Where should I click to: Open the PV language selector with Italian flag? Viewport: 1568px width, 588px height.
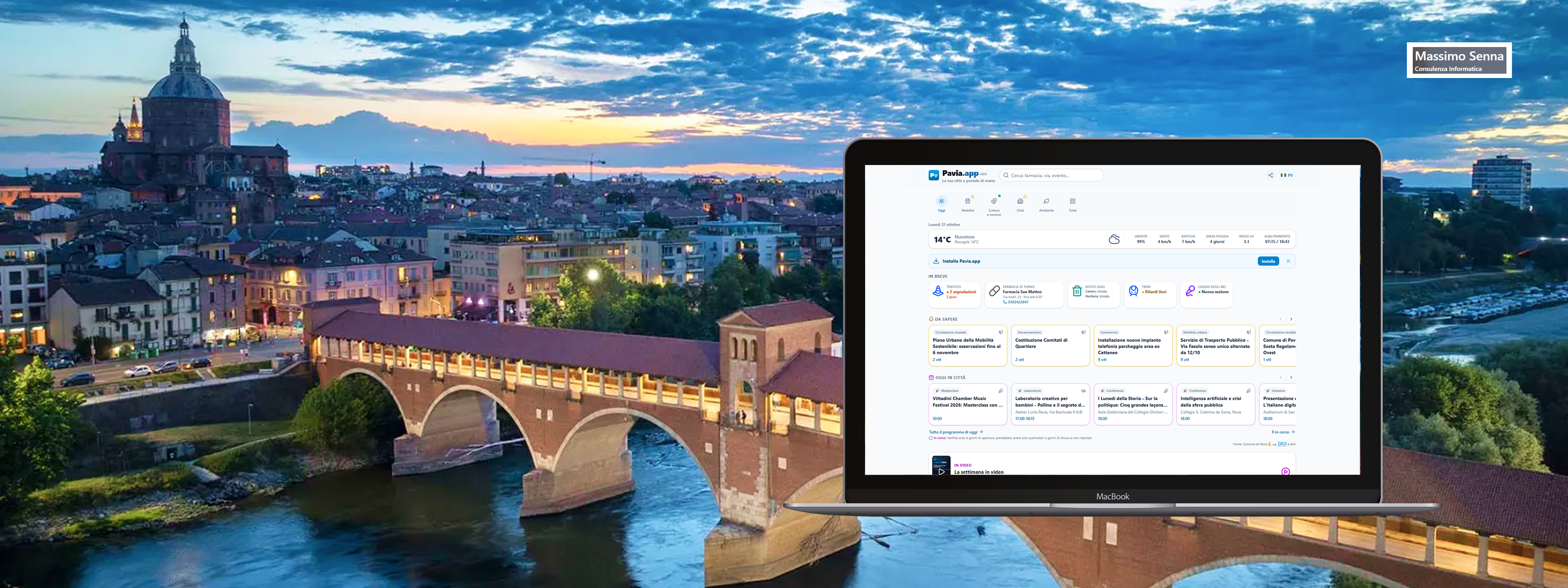(1287, 175)
